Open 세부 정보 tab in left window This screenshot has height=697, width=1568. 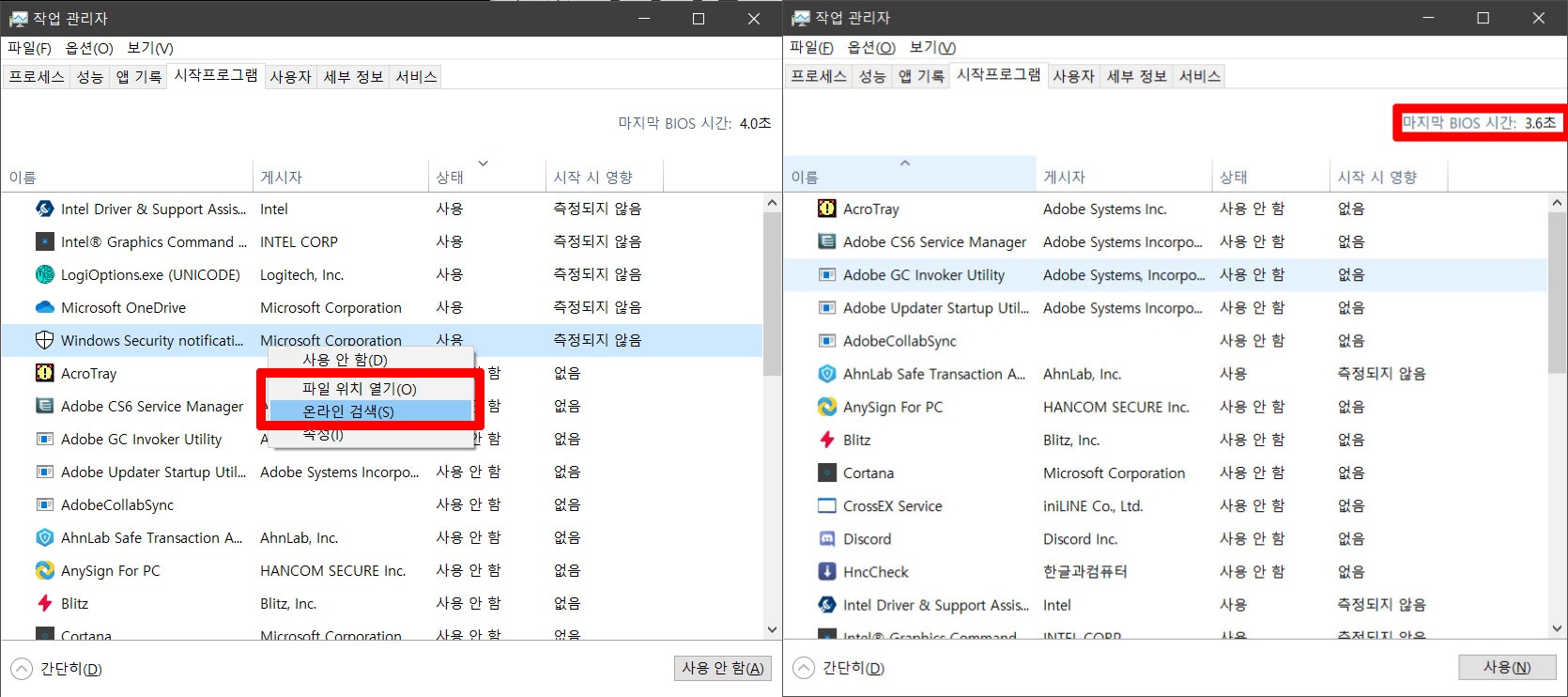353,76
